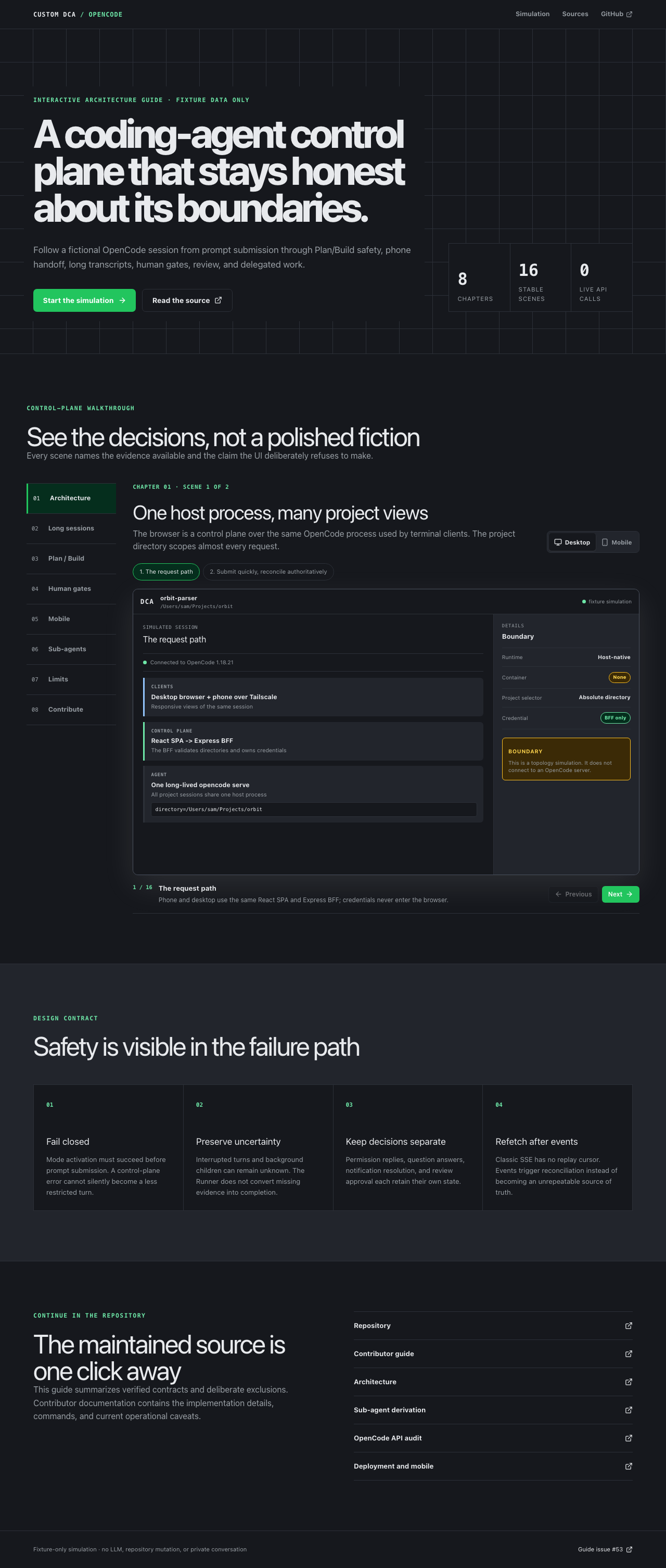Start the simulation button
Viewport: 666px width, 1568px height.
84,300
